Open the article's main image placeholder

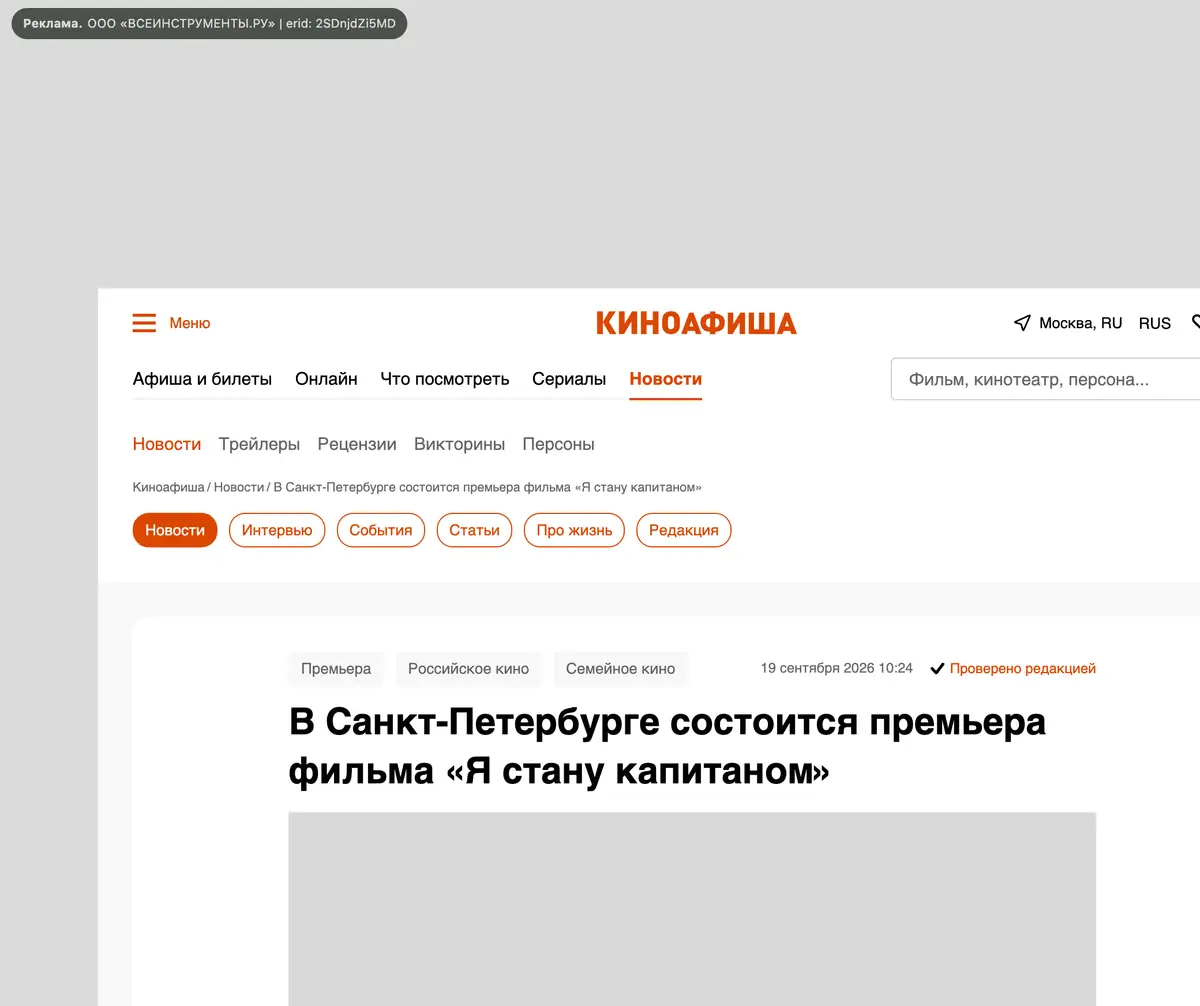click(692, 908)
